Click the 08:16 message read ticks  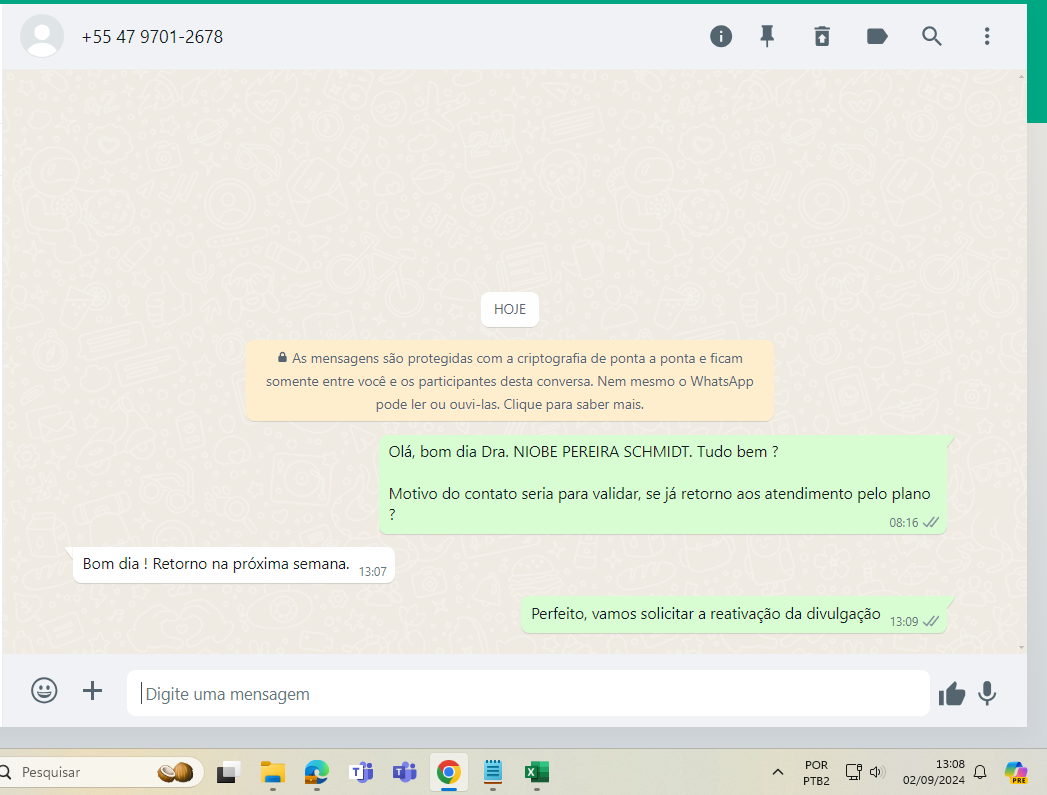point(931,523)
